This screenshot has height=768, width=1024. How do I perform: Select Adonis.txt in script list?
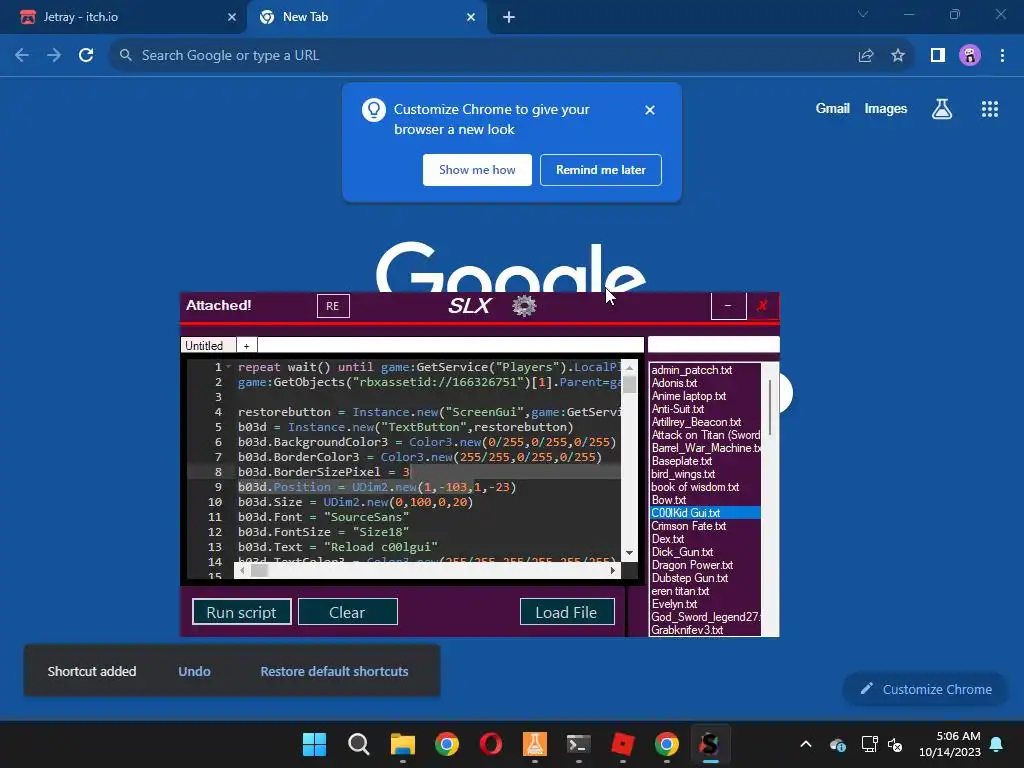(x=675, y=383)
